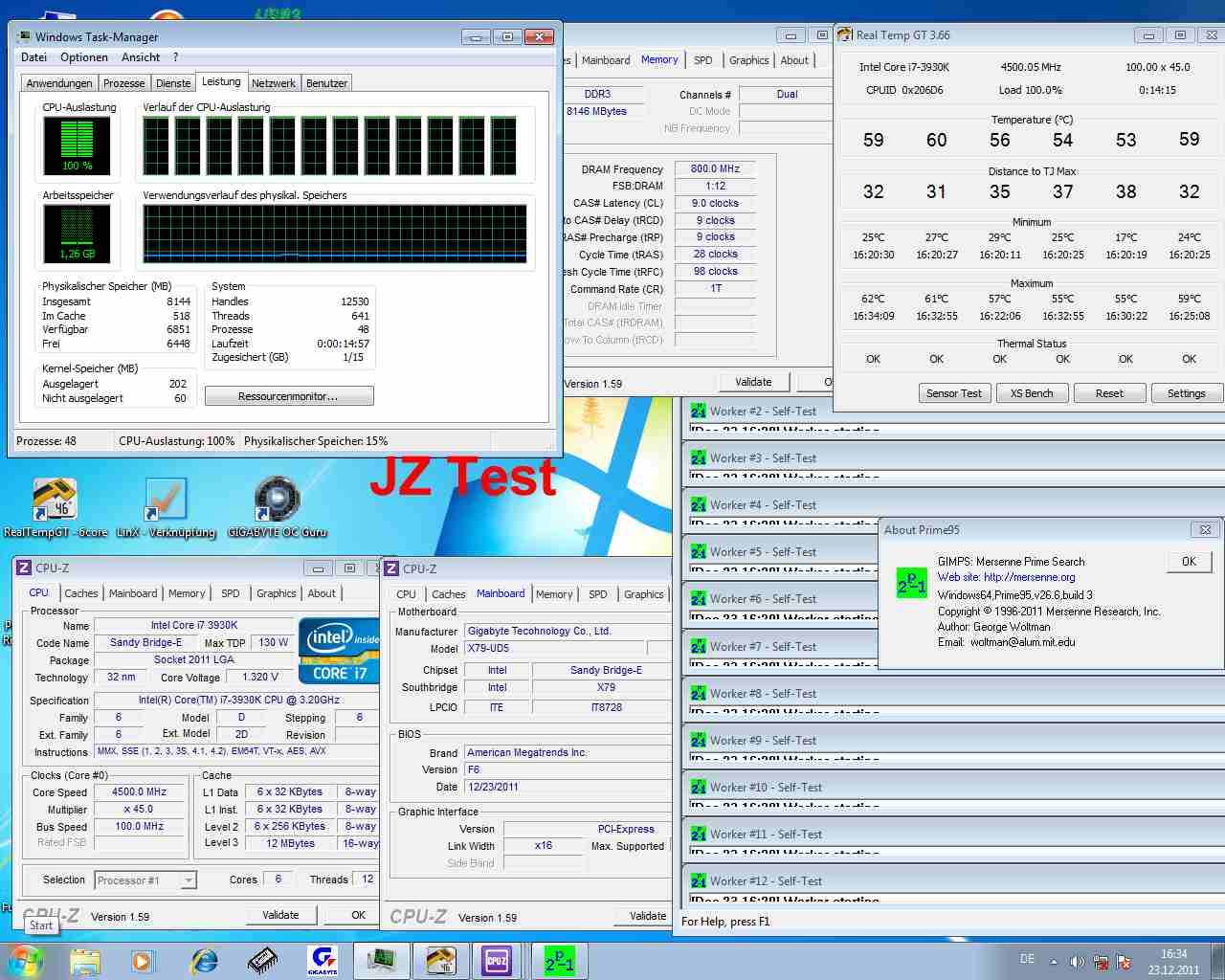This screenshot has width=1225, height=980.
Task: Click the Model X79-UD5 field
Action: click(555, 648)
